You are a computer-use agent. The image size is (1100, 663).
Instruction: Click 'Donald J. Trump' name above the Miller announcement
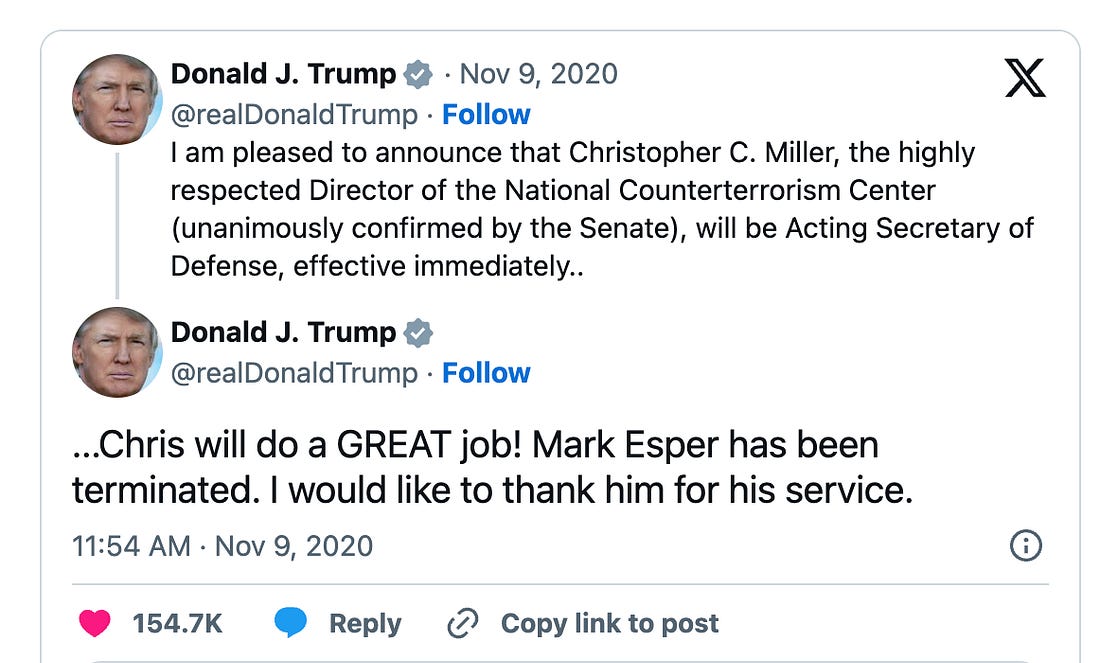coord(284,74)
